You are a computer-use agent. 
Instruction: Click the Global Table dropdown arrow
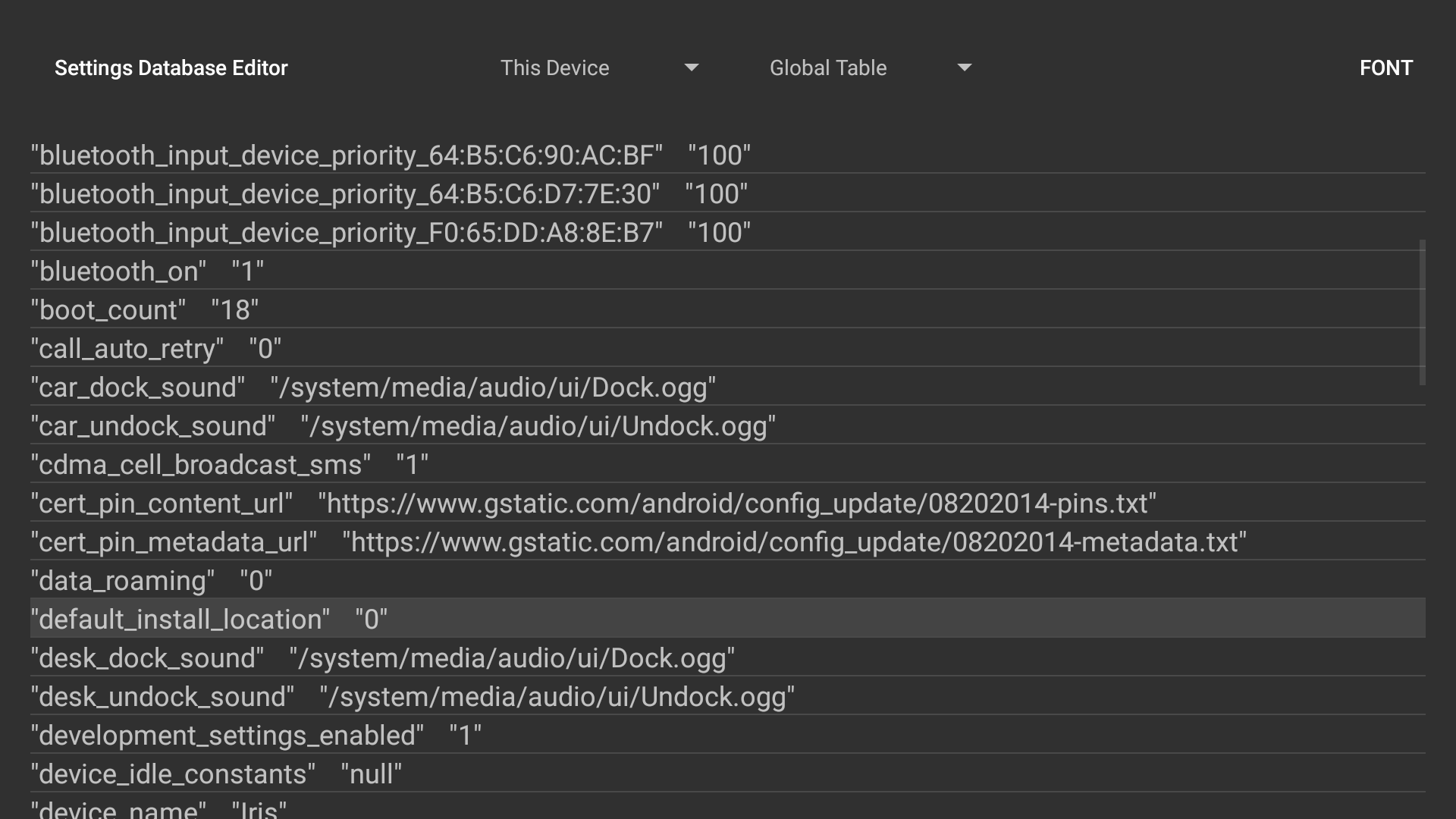tap(964, 67)
